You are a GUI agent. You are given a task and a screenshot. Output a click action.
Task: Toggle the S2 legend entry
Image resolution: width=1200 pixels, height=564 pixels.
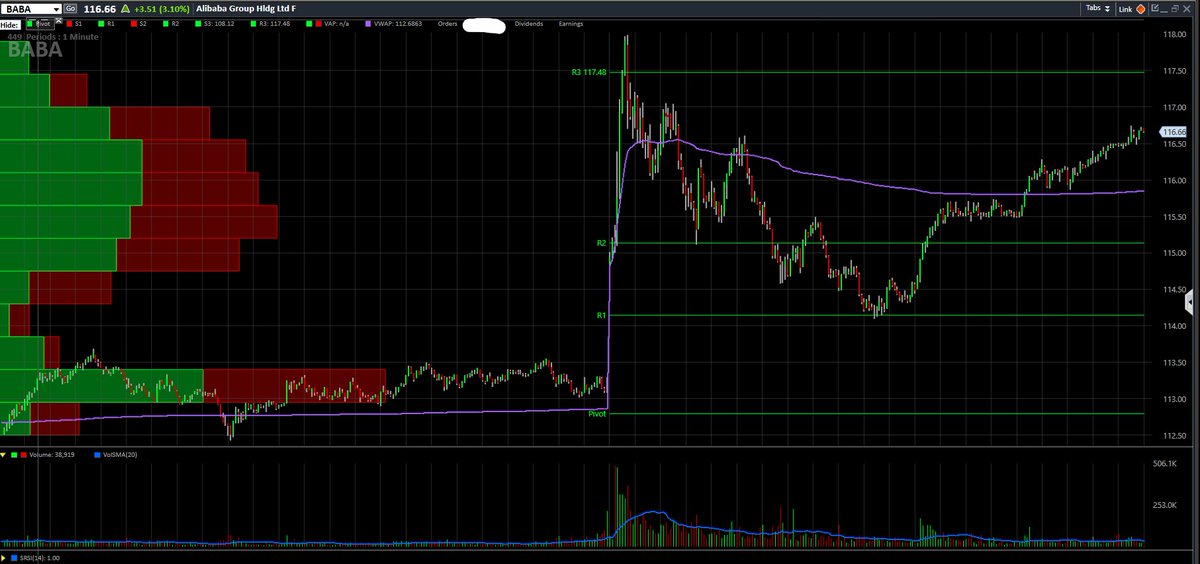coord(138,24)
